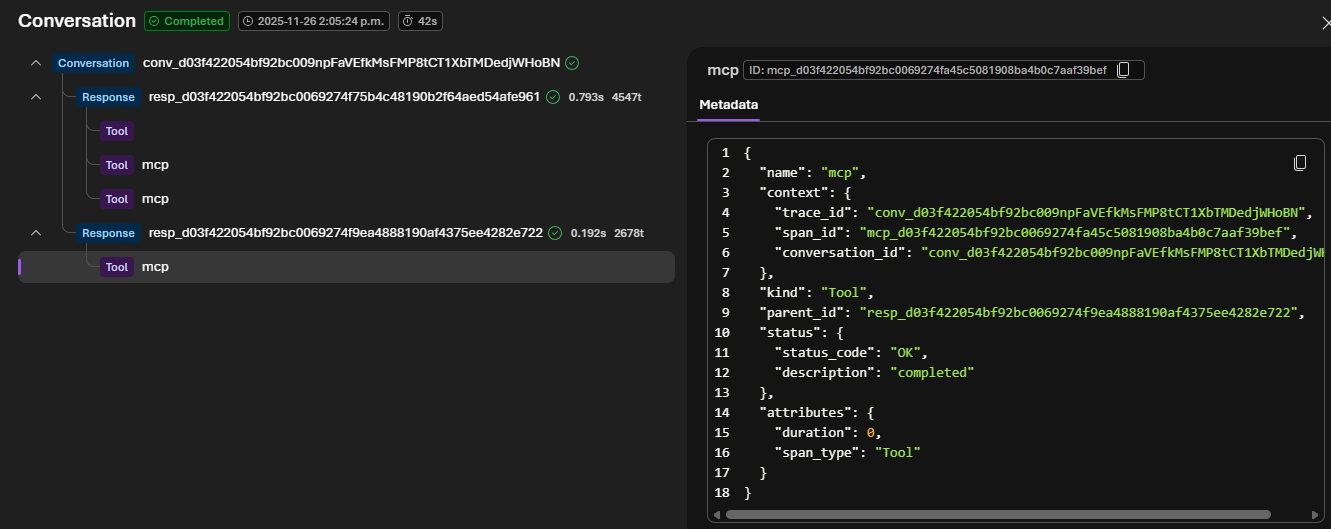Click the "kind": "Tool" line
This screenshot has height=529, width=1331.
tap(817, 292)
